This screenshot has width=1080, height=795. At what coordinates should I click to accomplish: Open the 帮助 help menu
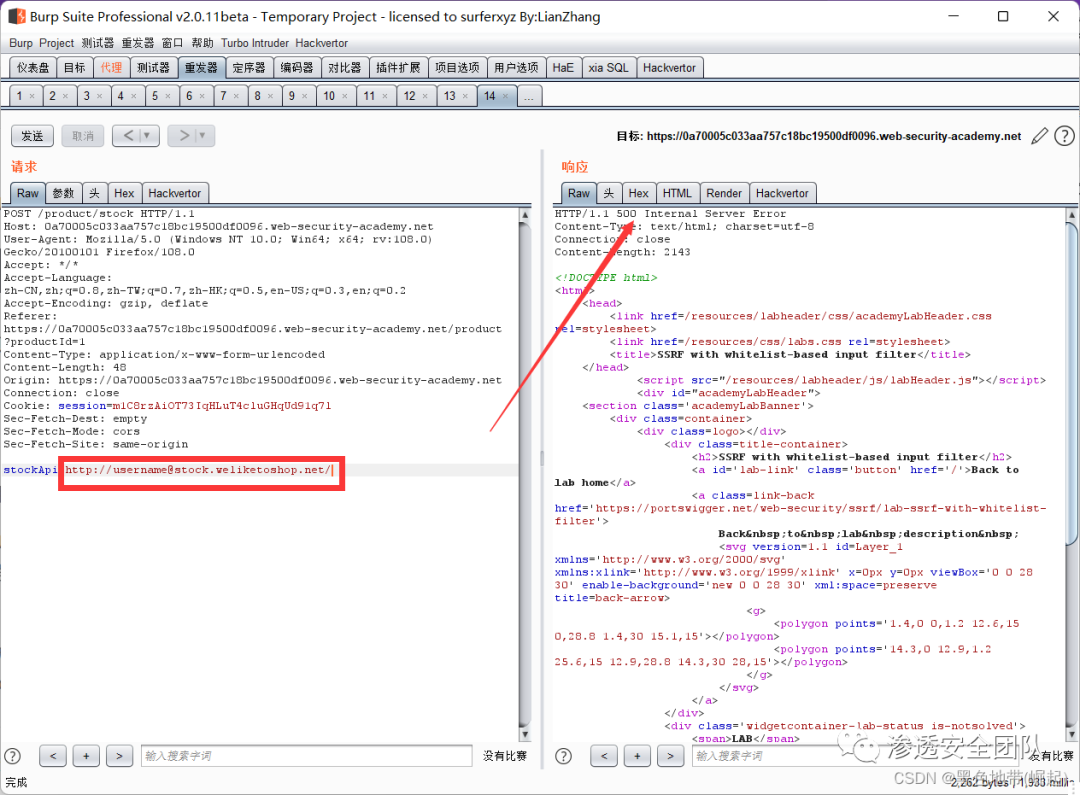pyautogui.click(x=202, y=43)
